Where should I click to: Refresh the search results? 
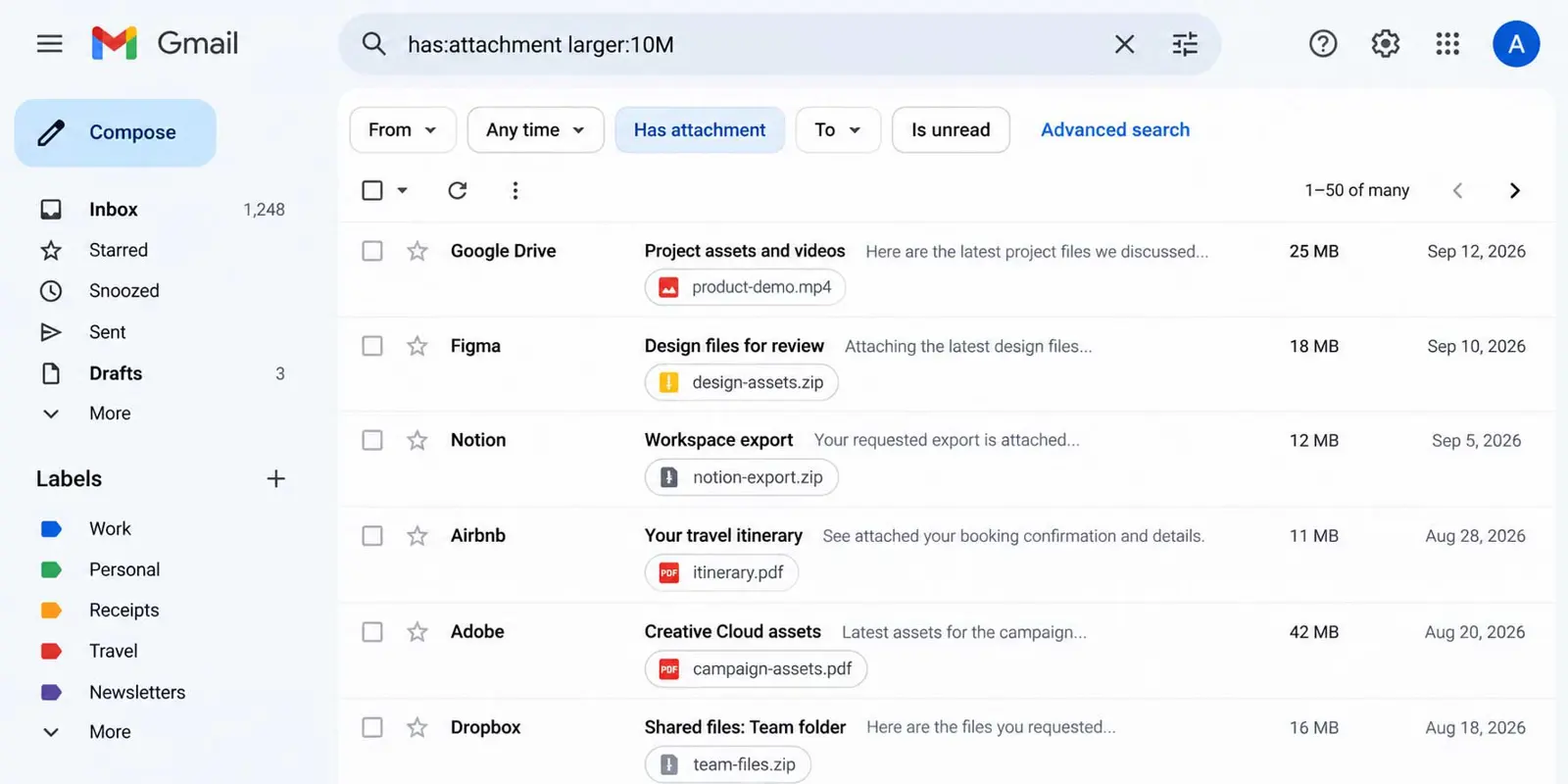tap(458, 190)
